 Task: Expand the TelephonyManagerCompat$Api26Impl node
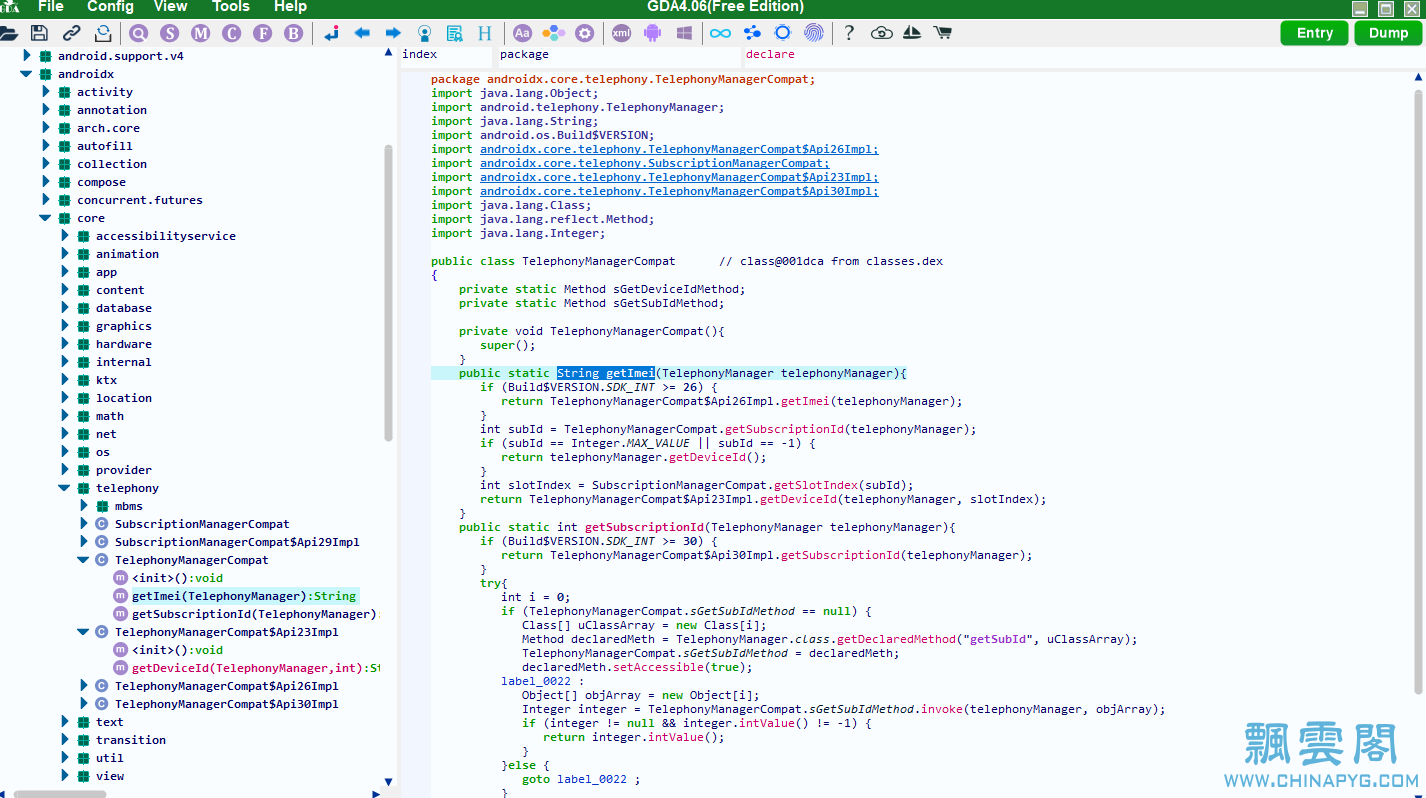(83, 686)
